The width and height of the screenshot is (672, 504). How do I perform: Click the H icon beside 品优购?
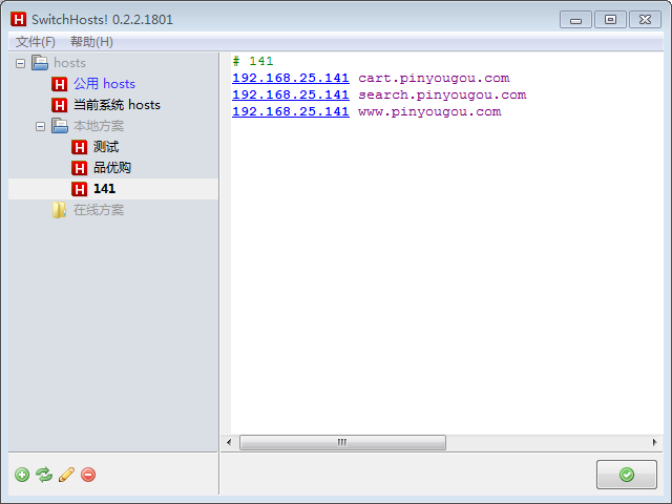click(x=79, y=168)
